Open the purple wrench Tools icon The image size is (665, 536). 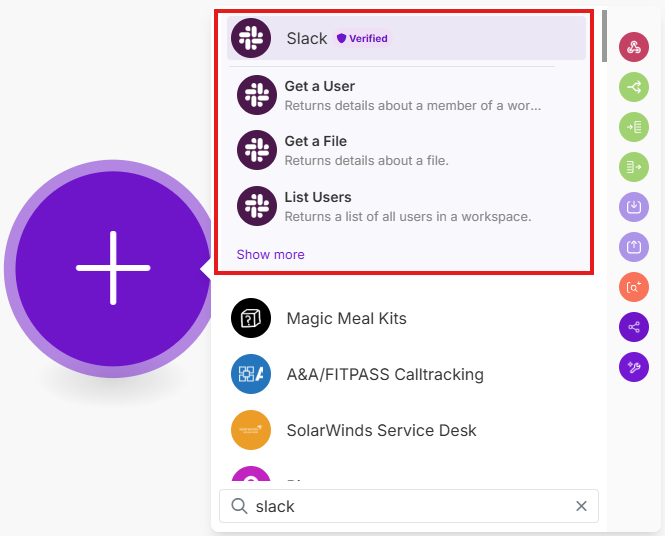634,367
